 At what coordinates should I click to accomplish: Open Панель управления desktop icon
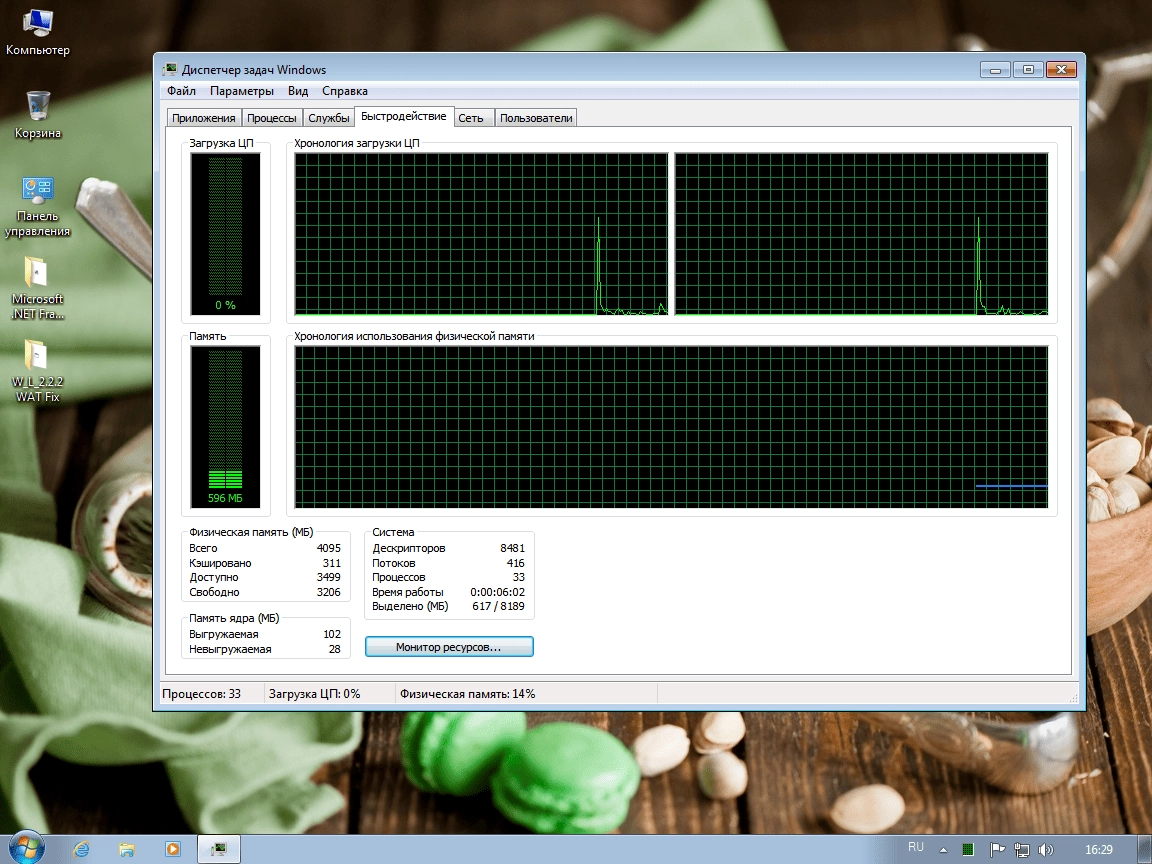37,206
